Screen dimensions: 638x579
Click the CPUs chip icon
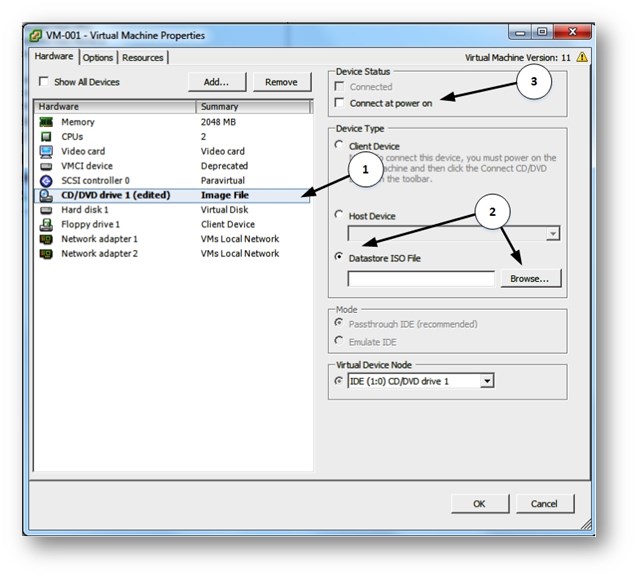[x=46, y=137]
